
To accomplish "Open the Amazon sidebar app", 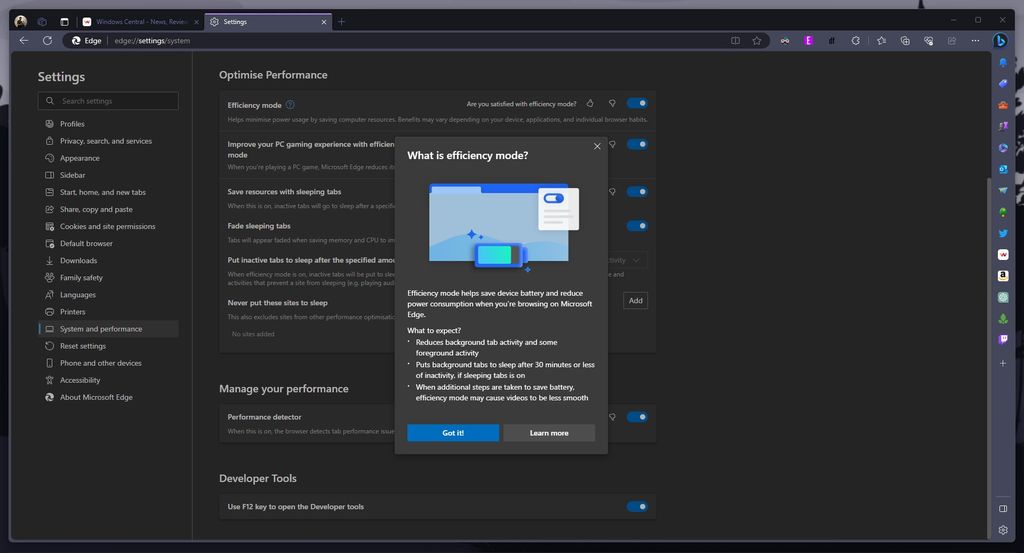I will click(x=1003, y=276).
